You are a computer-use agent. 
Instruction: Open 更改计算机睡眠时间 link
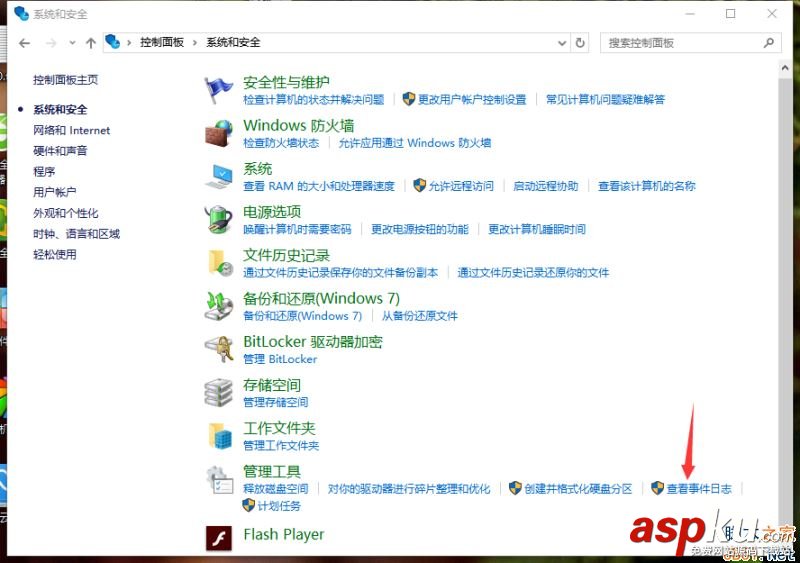pyautogui.click(x=536, y=229)
